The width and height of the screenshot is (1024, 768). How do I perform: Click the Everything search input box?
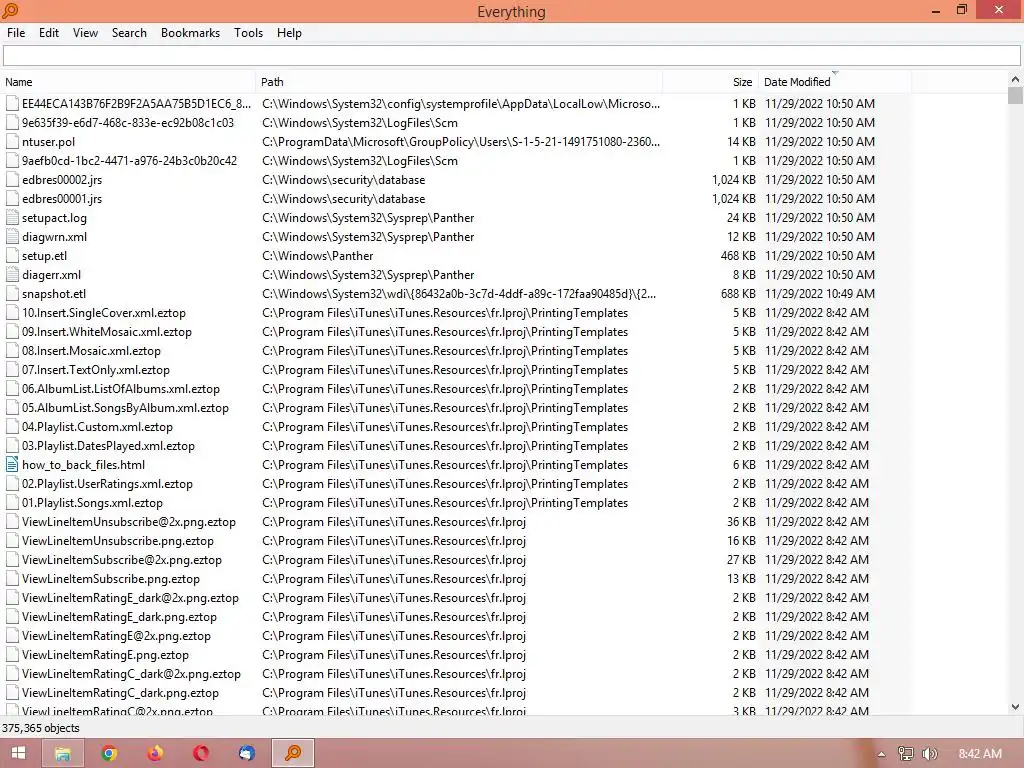coord(511,56)
